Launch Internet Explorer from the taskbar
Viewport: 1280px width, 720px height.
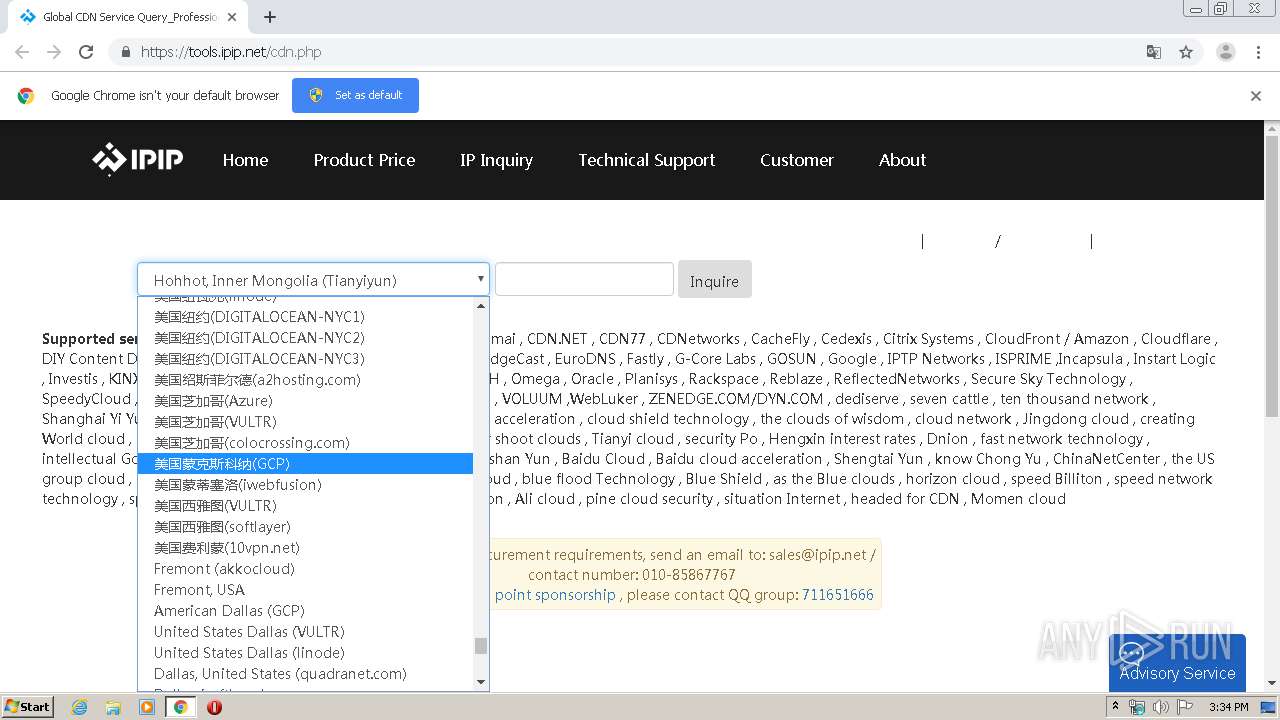80,707
